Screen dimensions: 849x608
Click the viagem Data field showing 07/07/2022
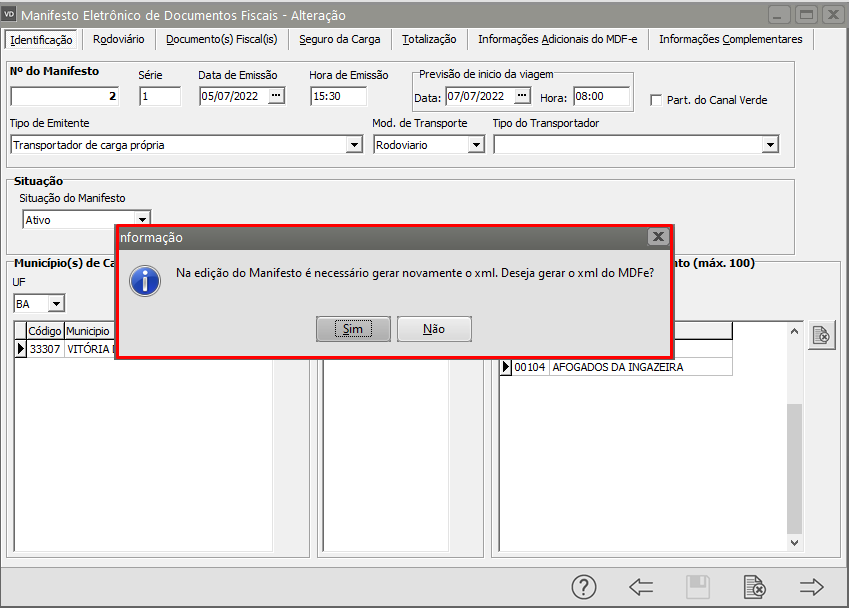480,96
